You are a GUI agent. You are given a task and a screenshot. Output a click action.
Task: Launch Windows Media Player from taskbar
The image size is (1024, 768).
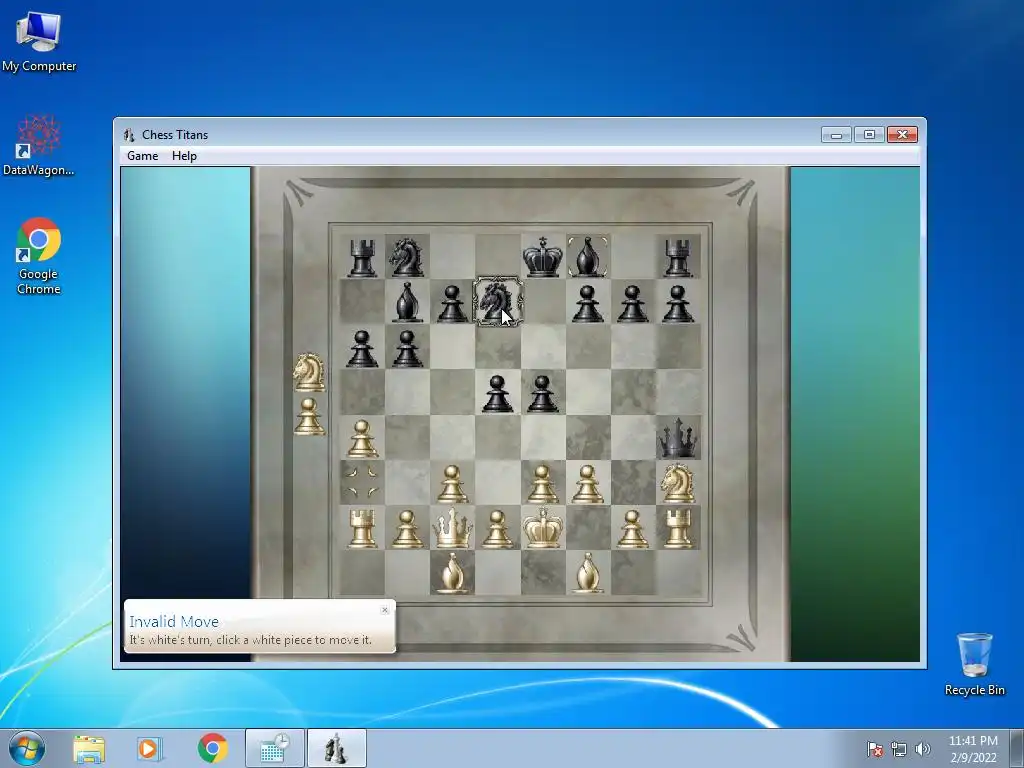pyautogui.click(x=149, y=748)
